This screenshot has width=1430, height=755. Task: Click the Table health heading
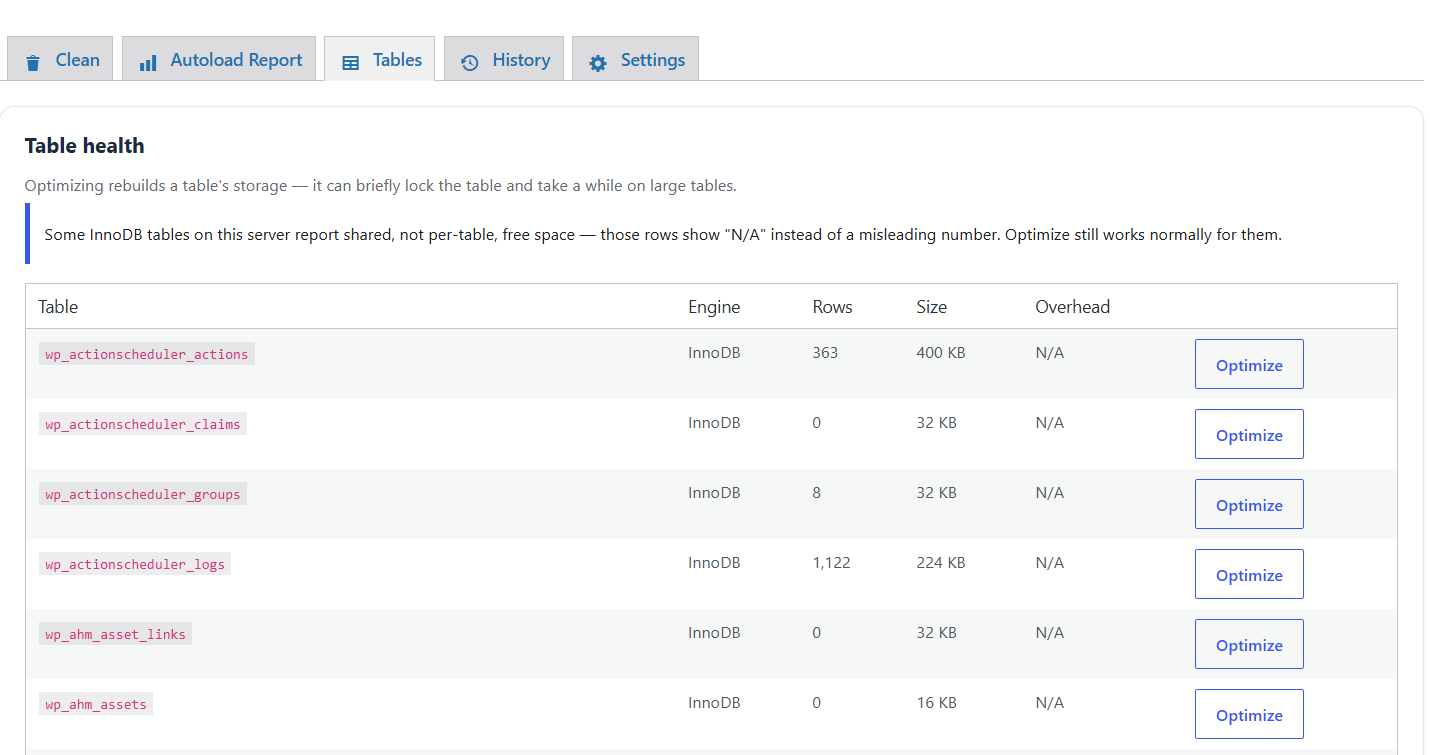pos(84,146)
